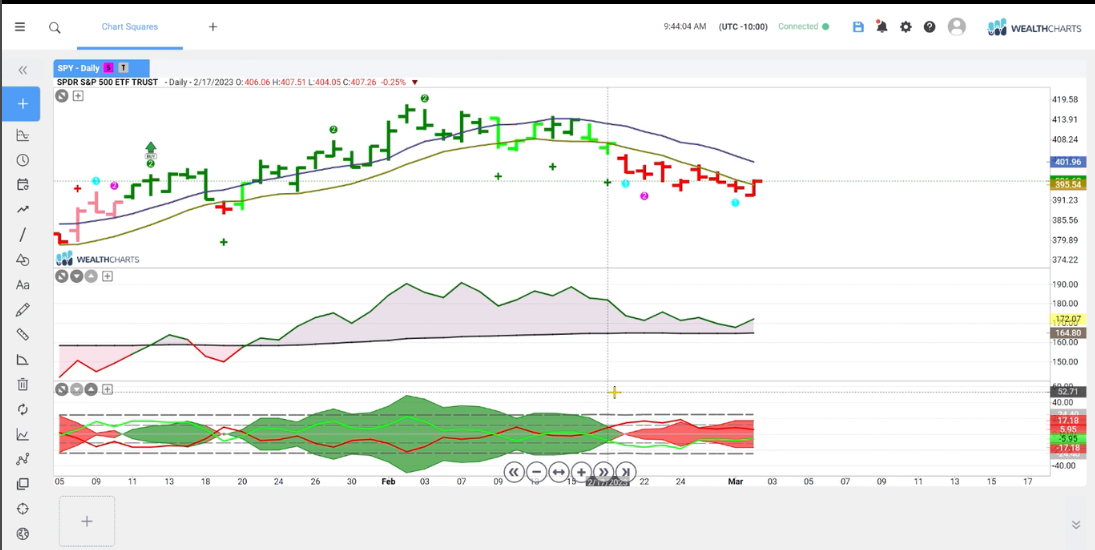
Task: Select the angle measurement tool
Action: coord(22,359)
